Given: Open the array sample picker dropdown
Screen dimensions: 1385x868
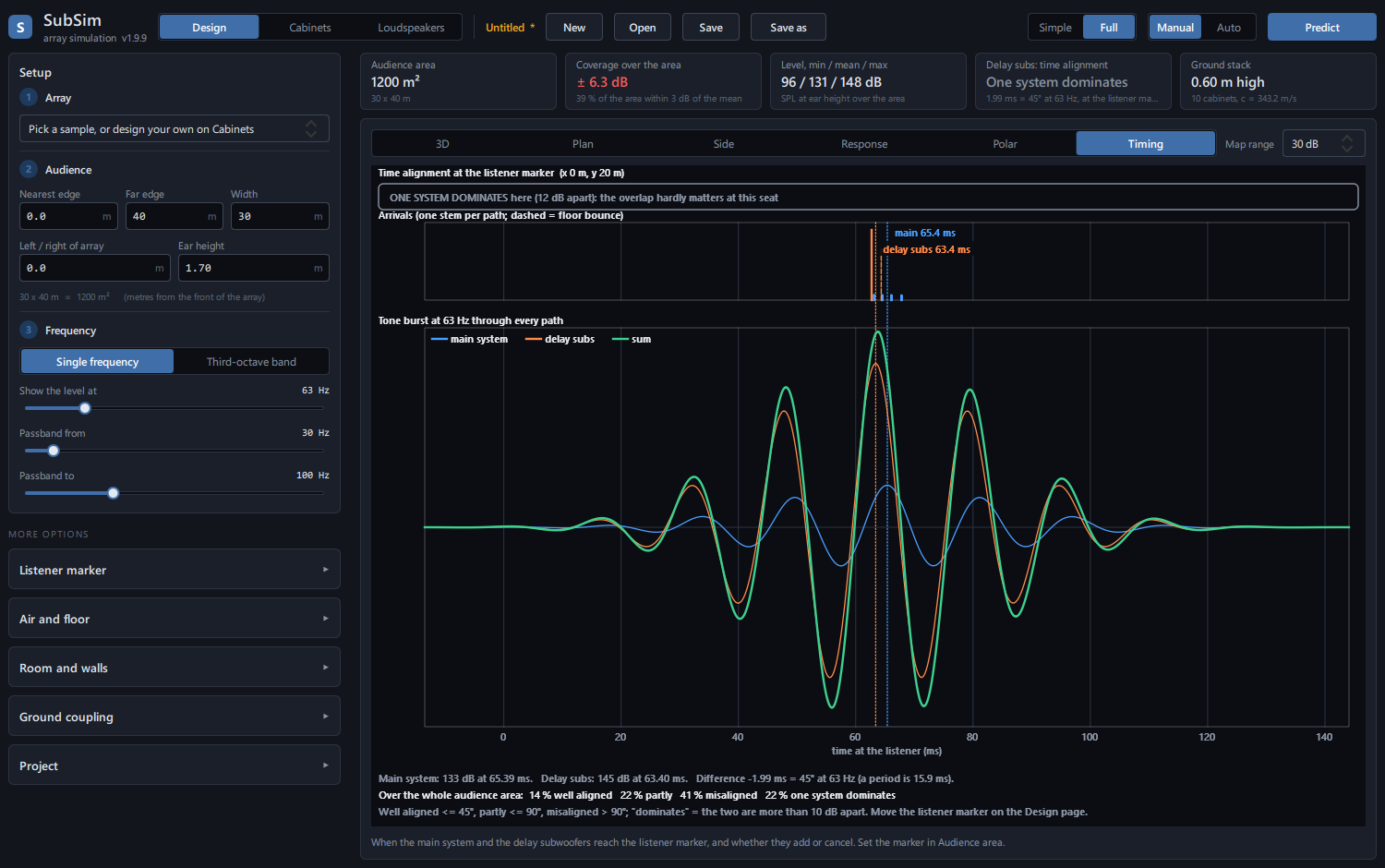Looking at the screenshot, I should click(x=175, y=129).
